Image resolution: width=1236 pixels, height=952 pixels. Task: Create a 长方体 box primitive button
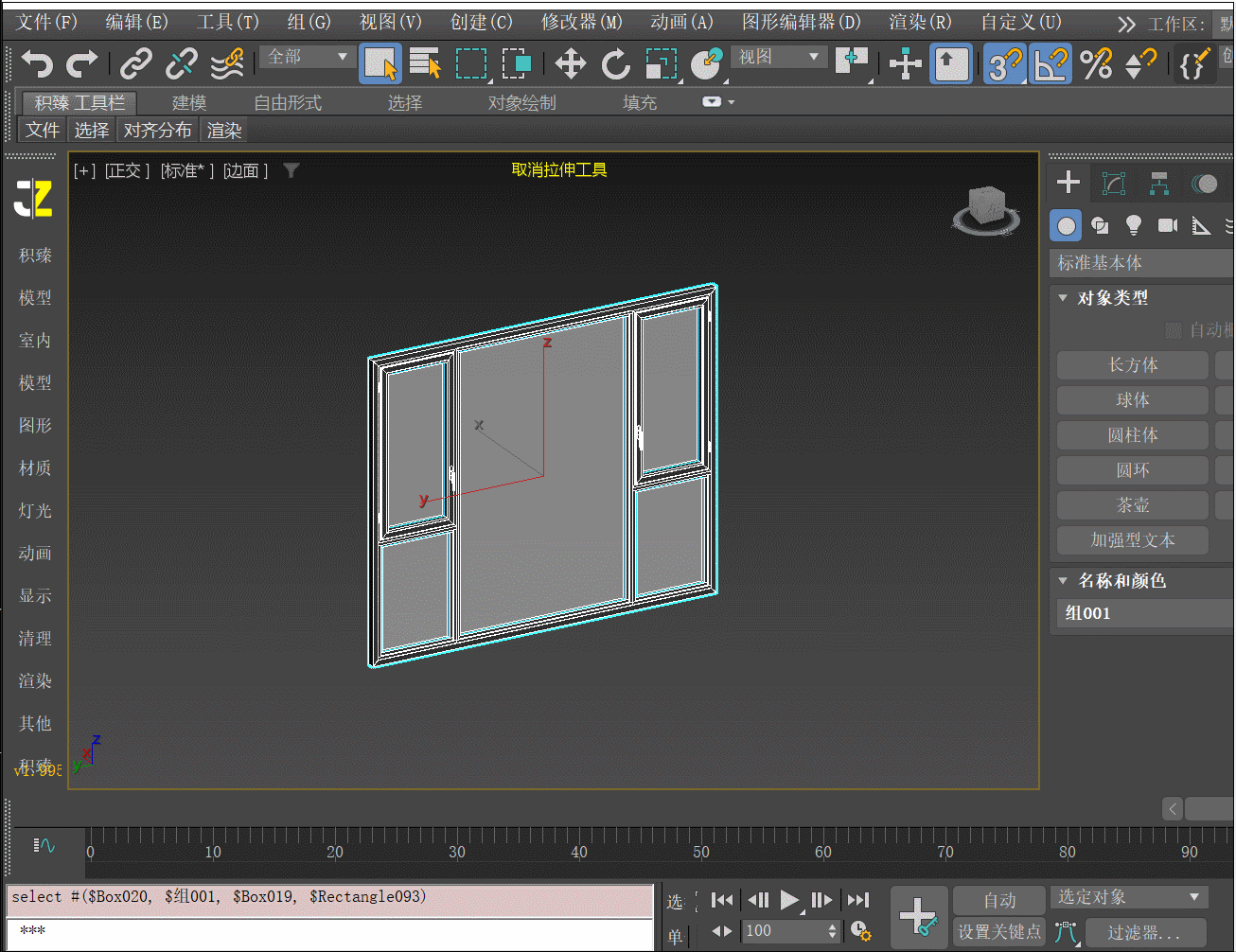click(1133, 365)
